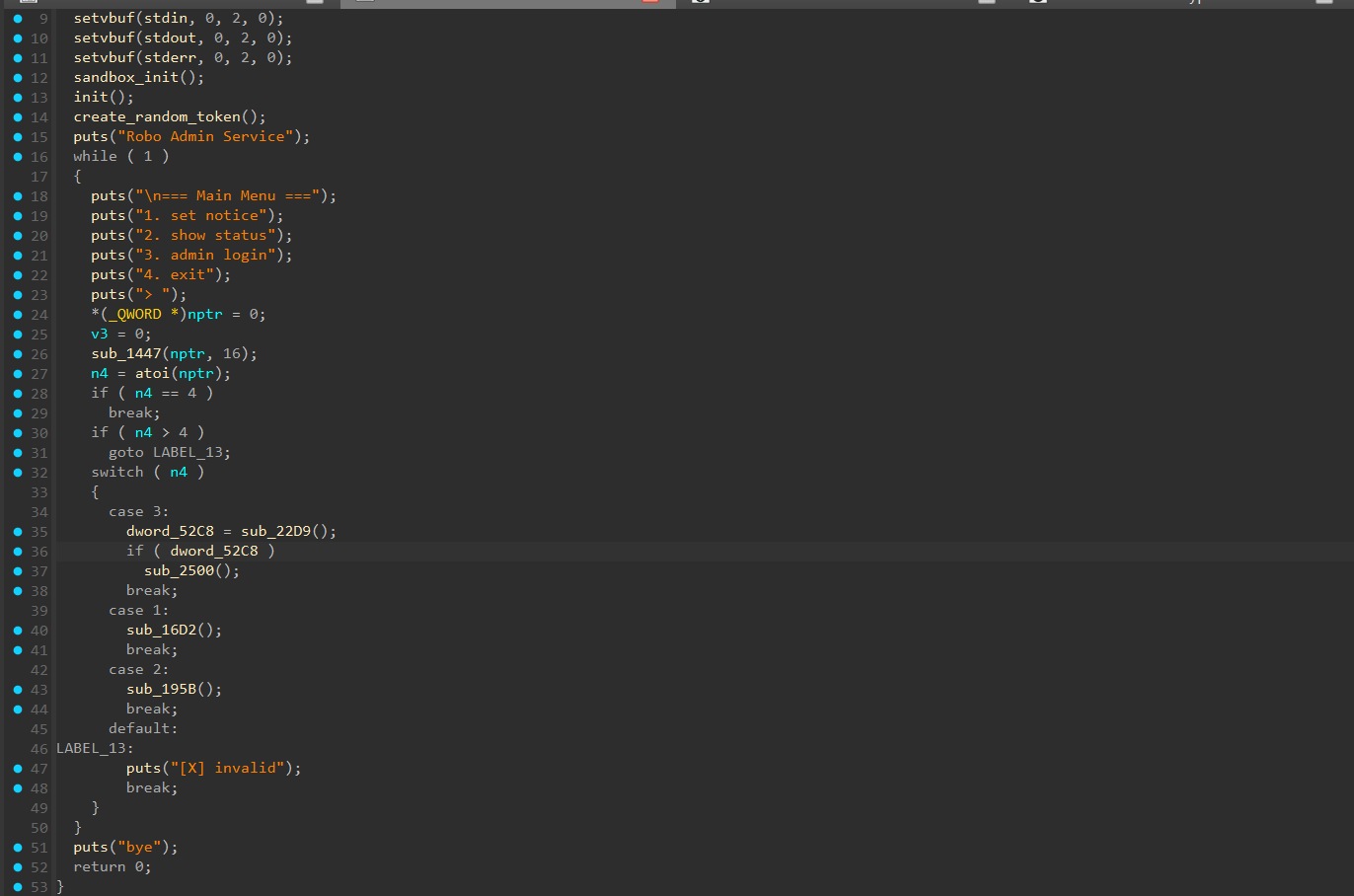Click the blue marker on line 26

click(x=18, y=353)
